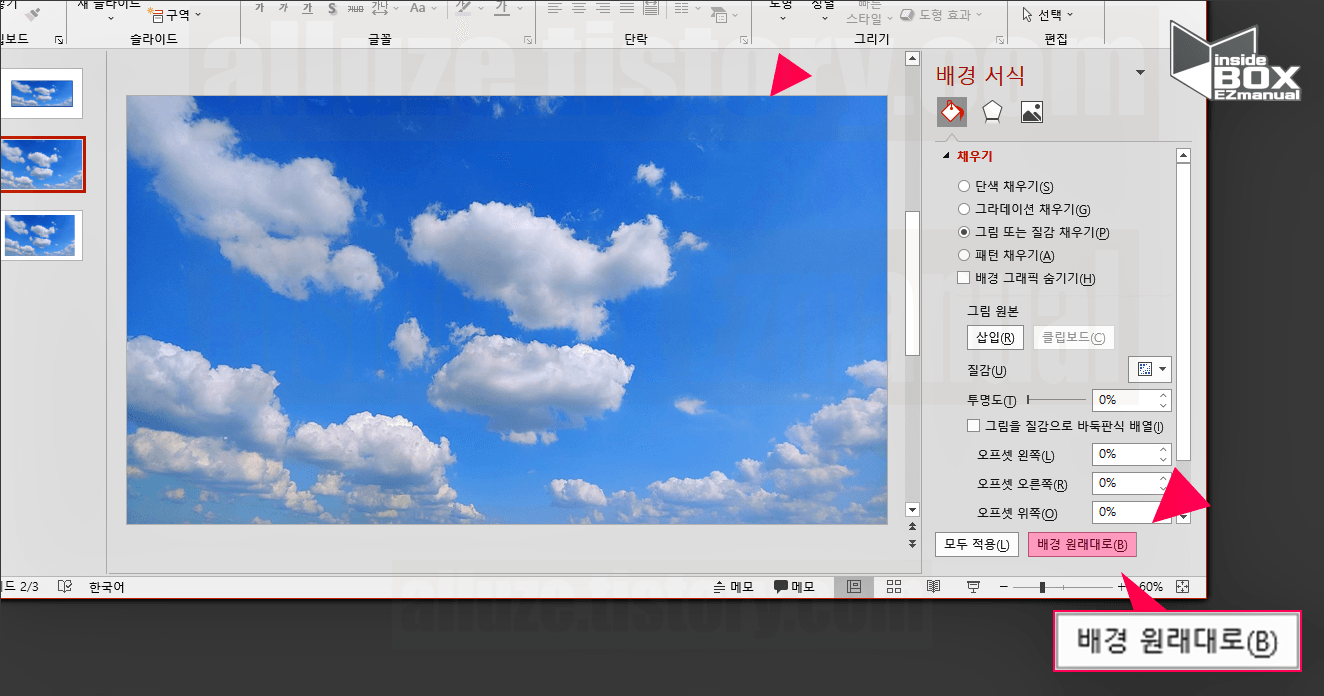The height and width of the screenshot is (696, 1324).
Task: Select the second slide thumbnail
Action: coord(42,165)
